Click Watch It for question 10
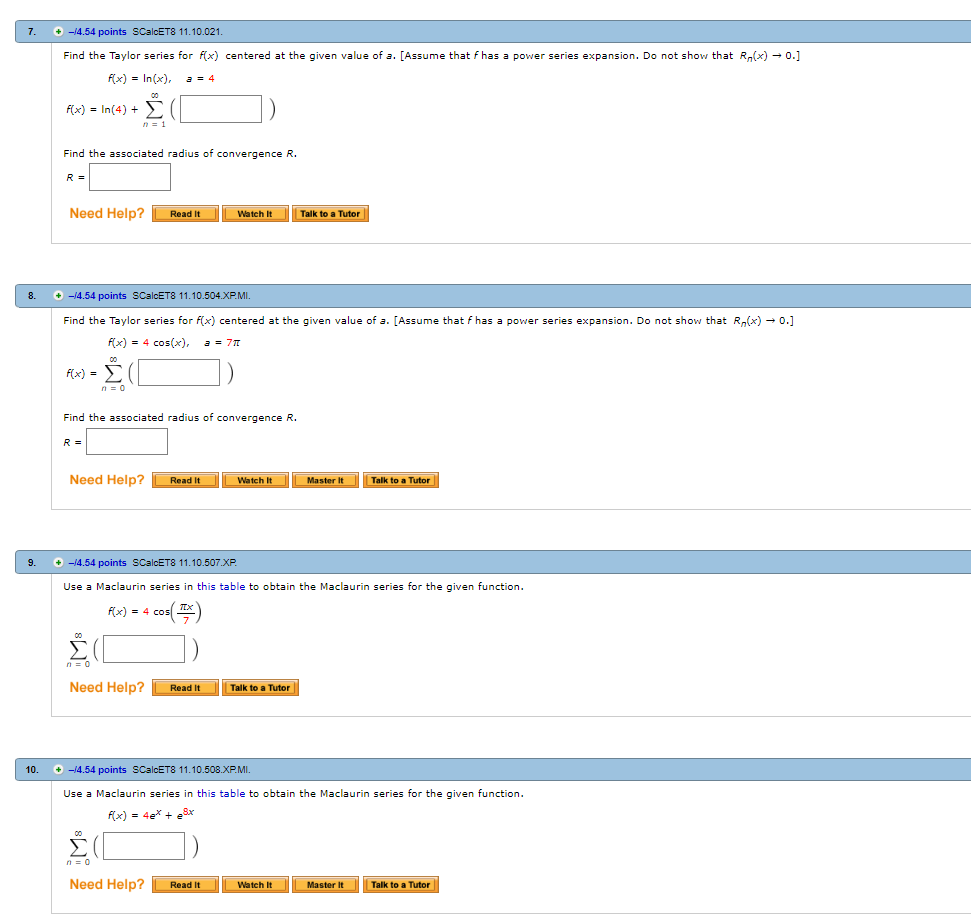The image size is (971, 915). coord(255,884)
